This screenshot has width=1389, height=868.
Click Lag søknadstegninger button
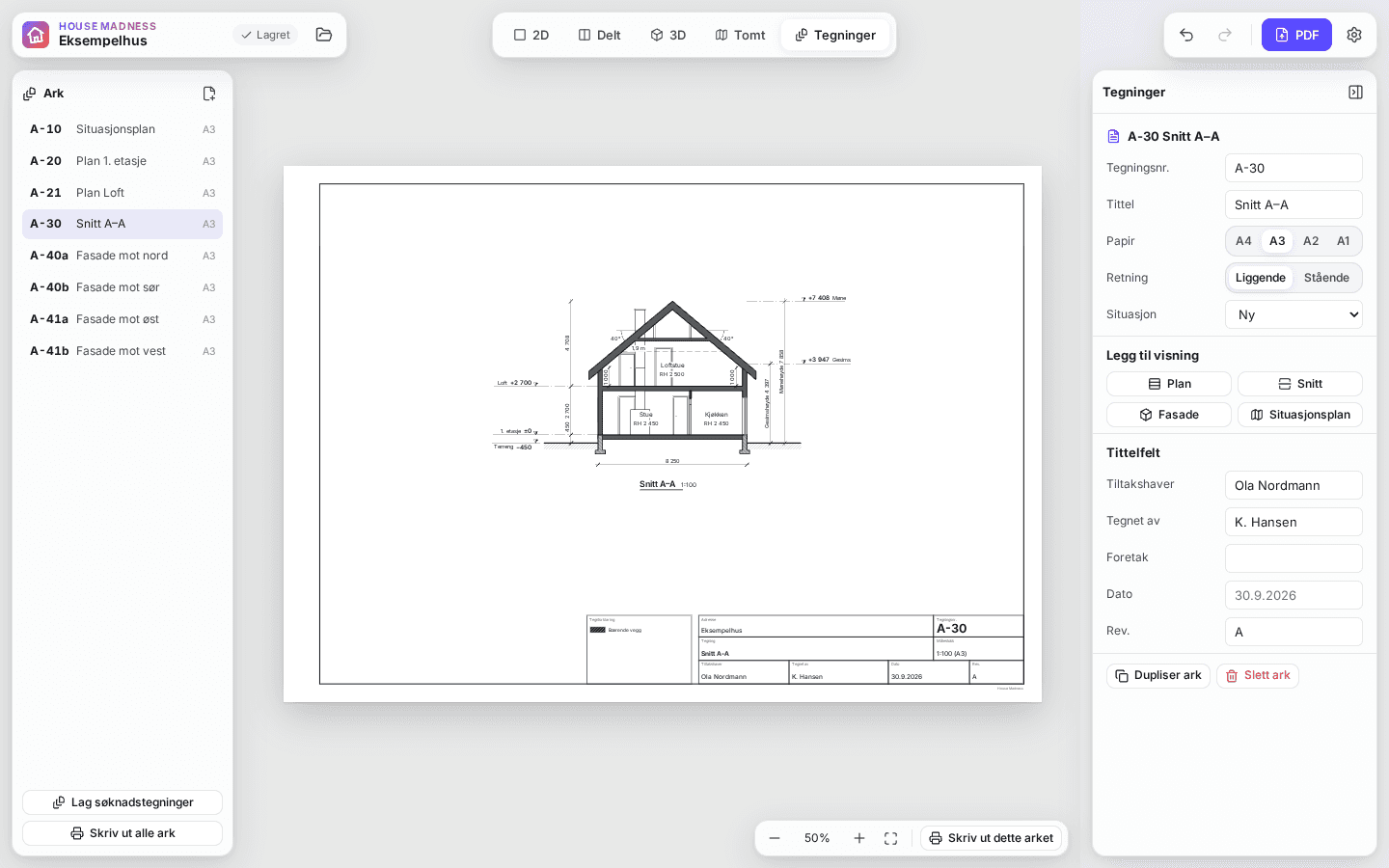coord(123,802)
